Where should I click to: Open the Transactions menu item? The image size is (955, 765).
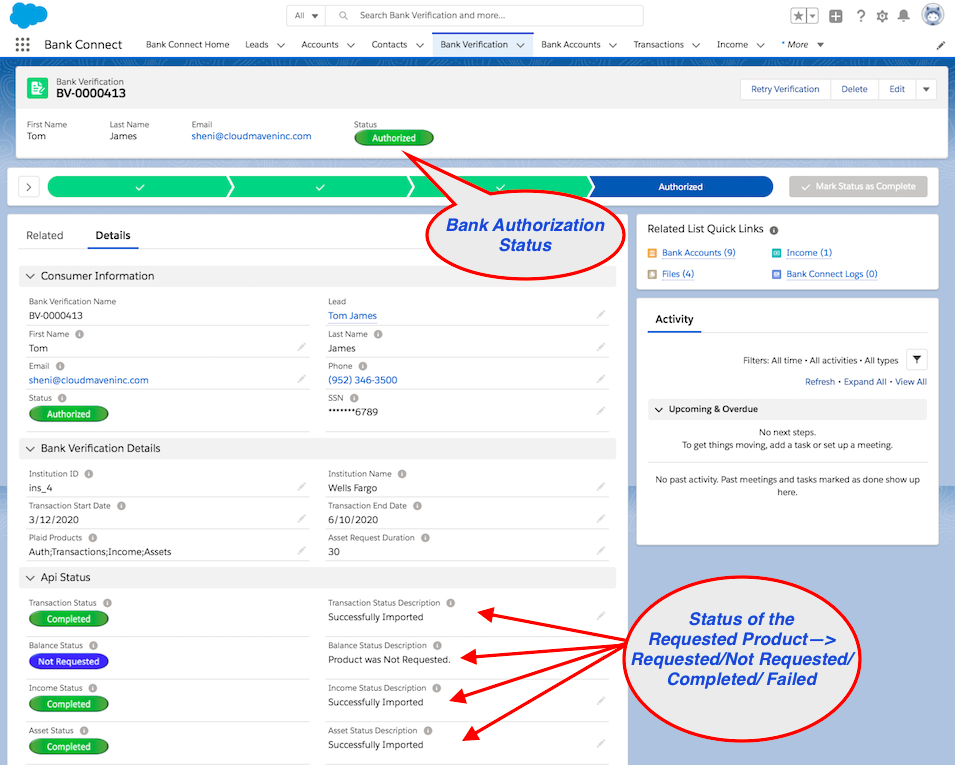[x=664, y=44]
